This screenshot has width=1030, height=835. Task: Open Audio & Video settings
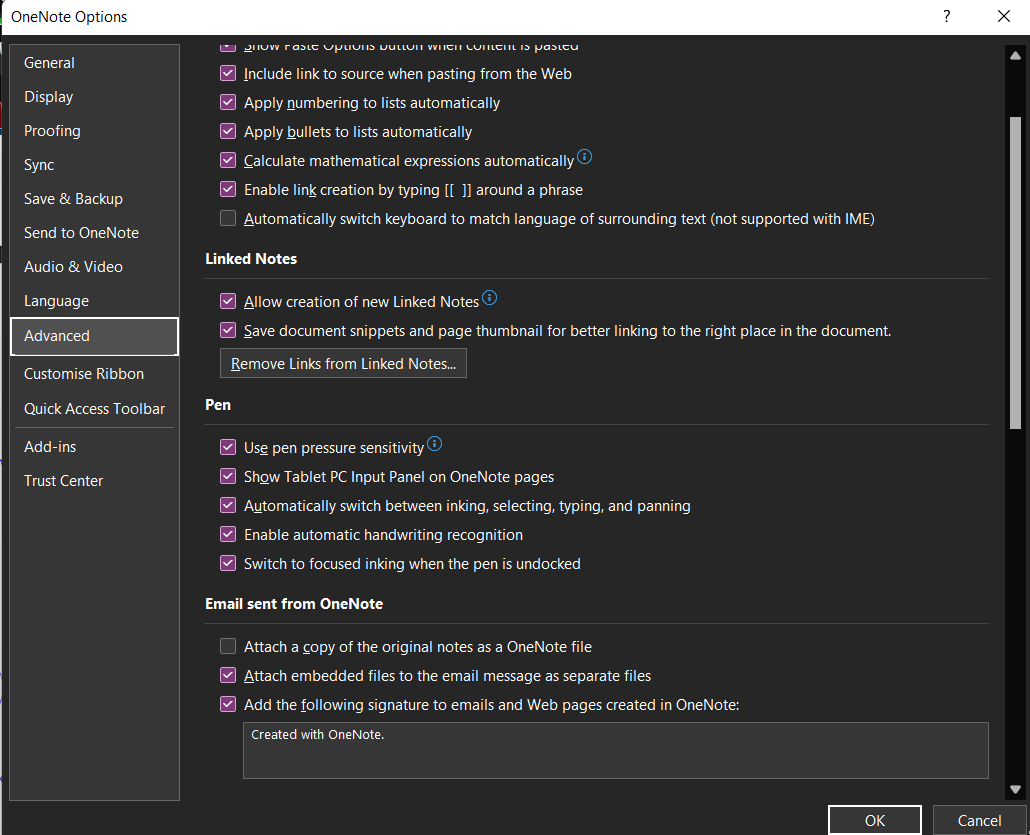point(95,267)
